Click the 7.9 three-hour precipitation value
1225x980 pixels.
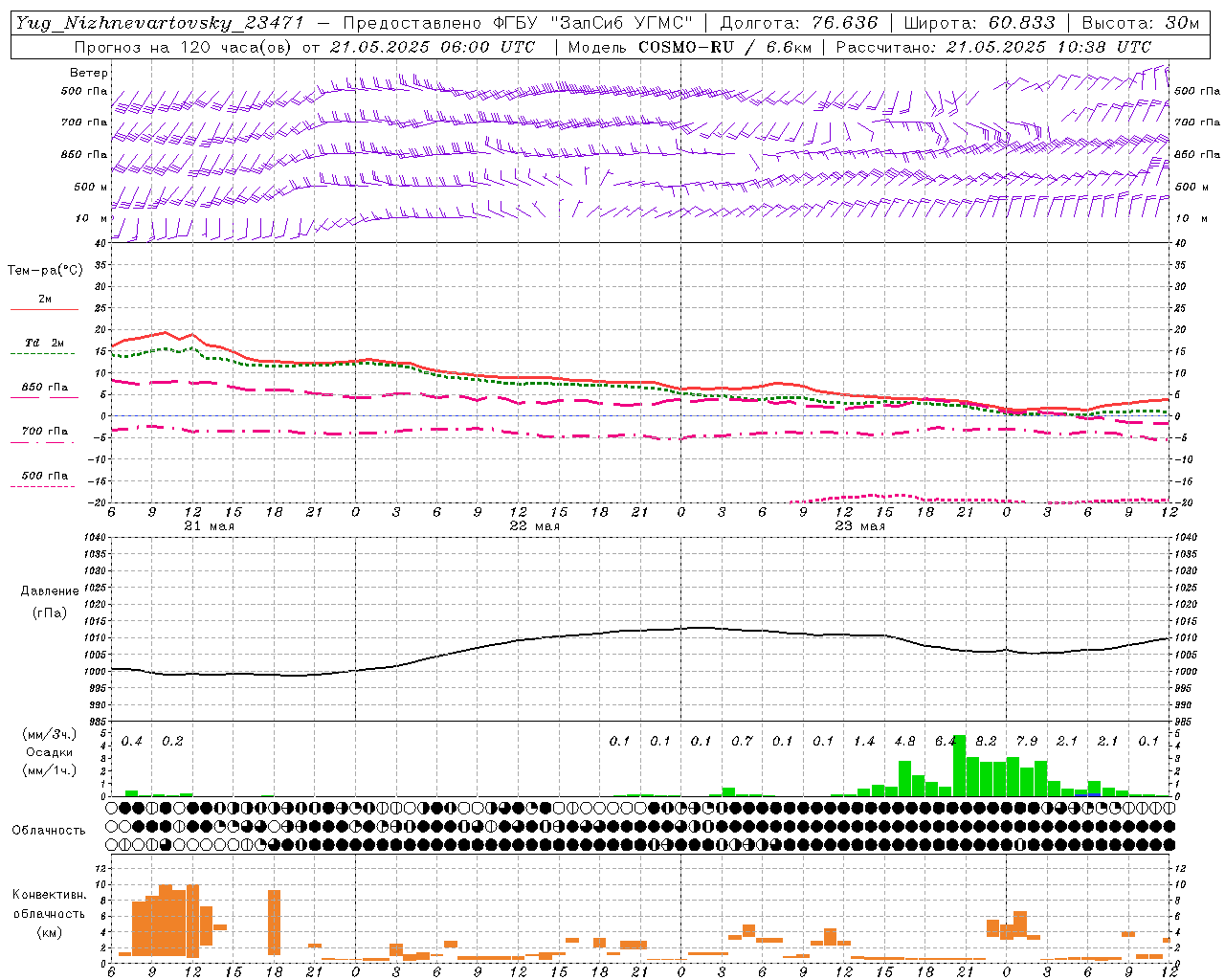pyautogui.click(x=1027, y=741)
